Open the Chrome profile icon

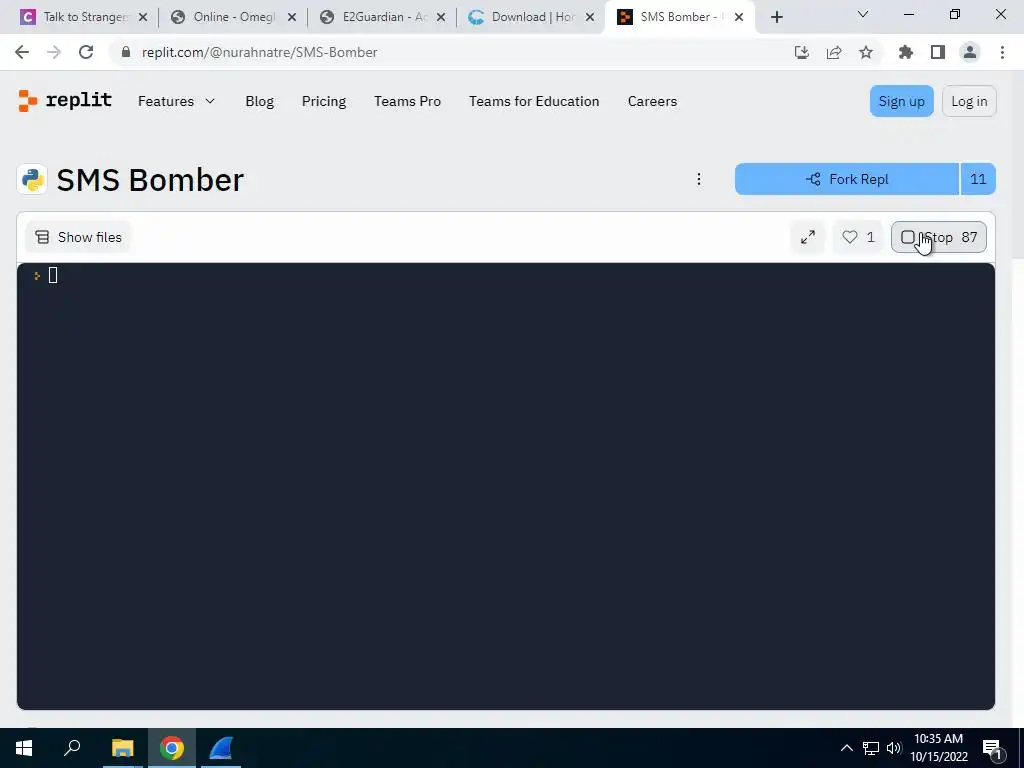tap(970, 52)
